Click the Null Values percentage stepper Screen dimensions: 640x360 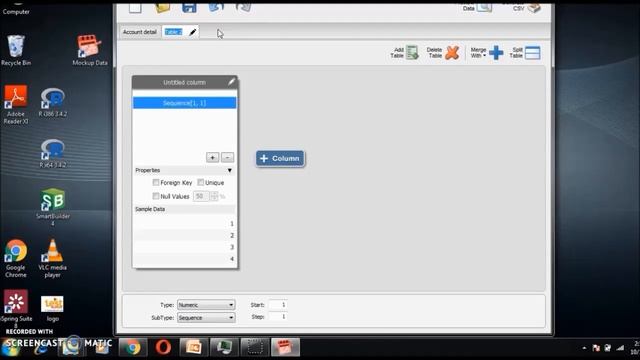214,196
